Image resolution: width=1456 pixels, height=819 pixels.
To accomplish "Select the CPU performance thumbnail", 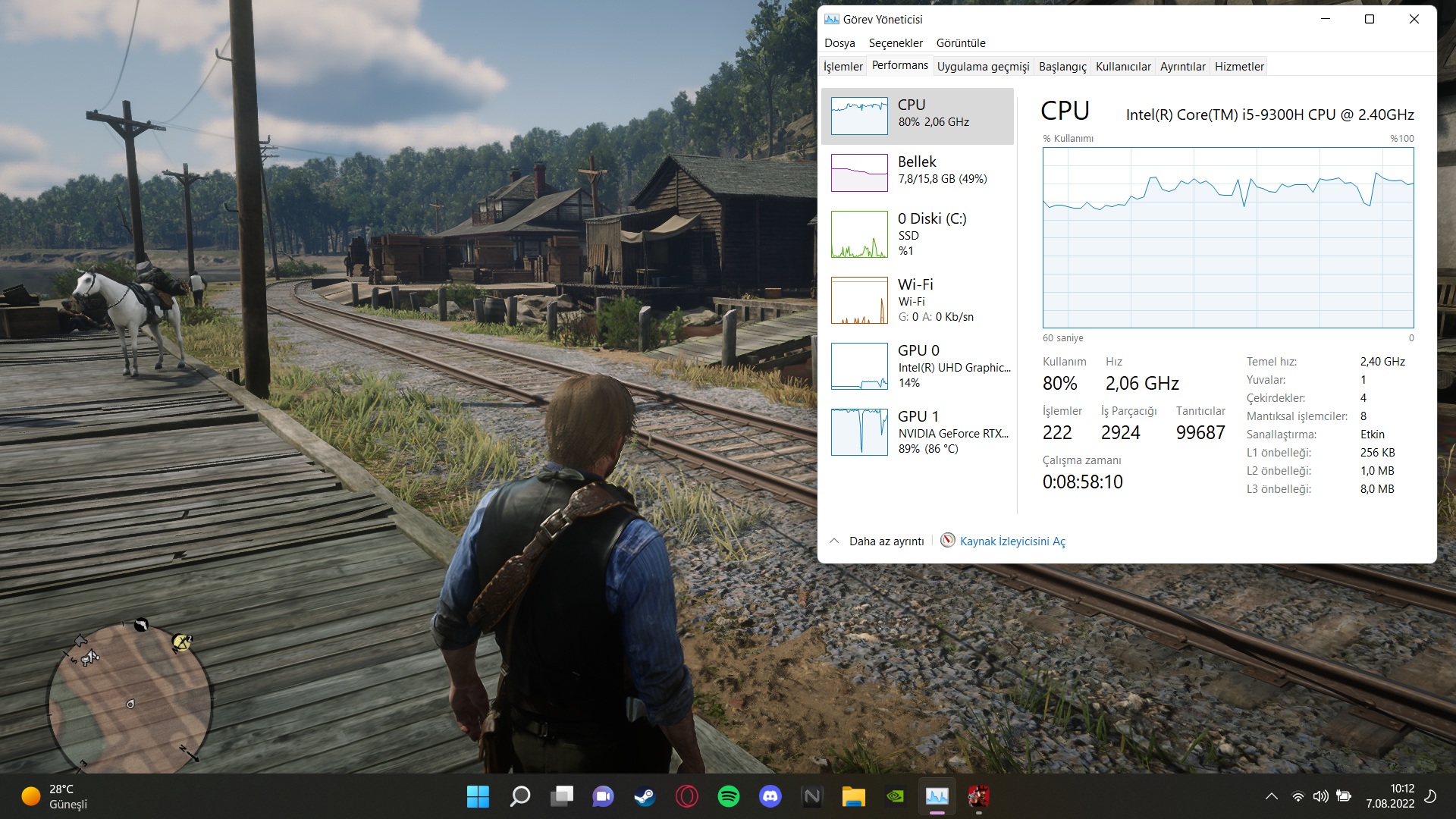I will (x=859, y=116).
